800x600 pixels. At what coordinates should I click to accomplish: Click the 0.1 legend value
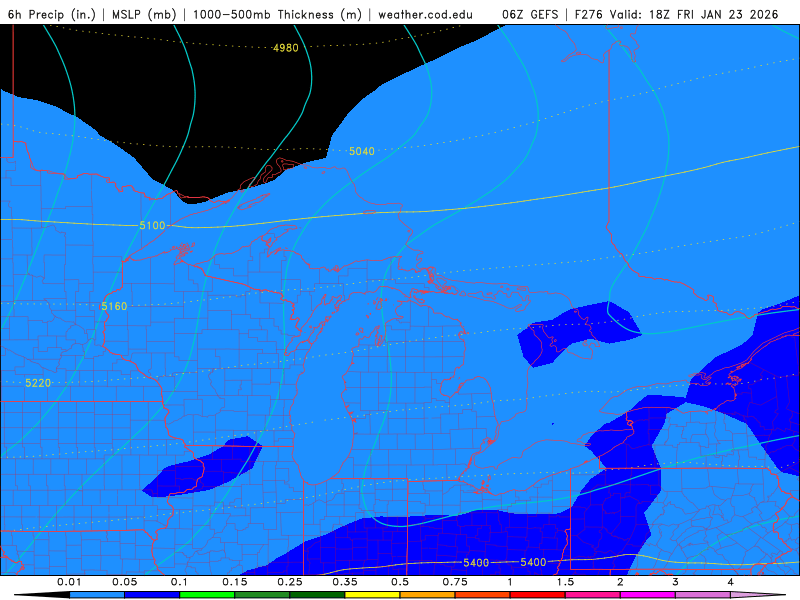pyautogui.click(x=179, y=582)
